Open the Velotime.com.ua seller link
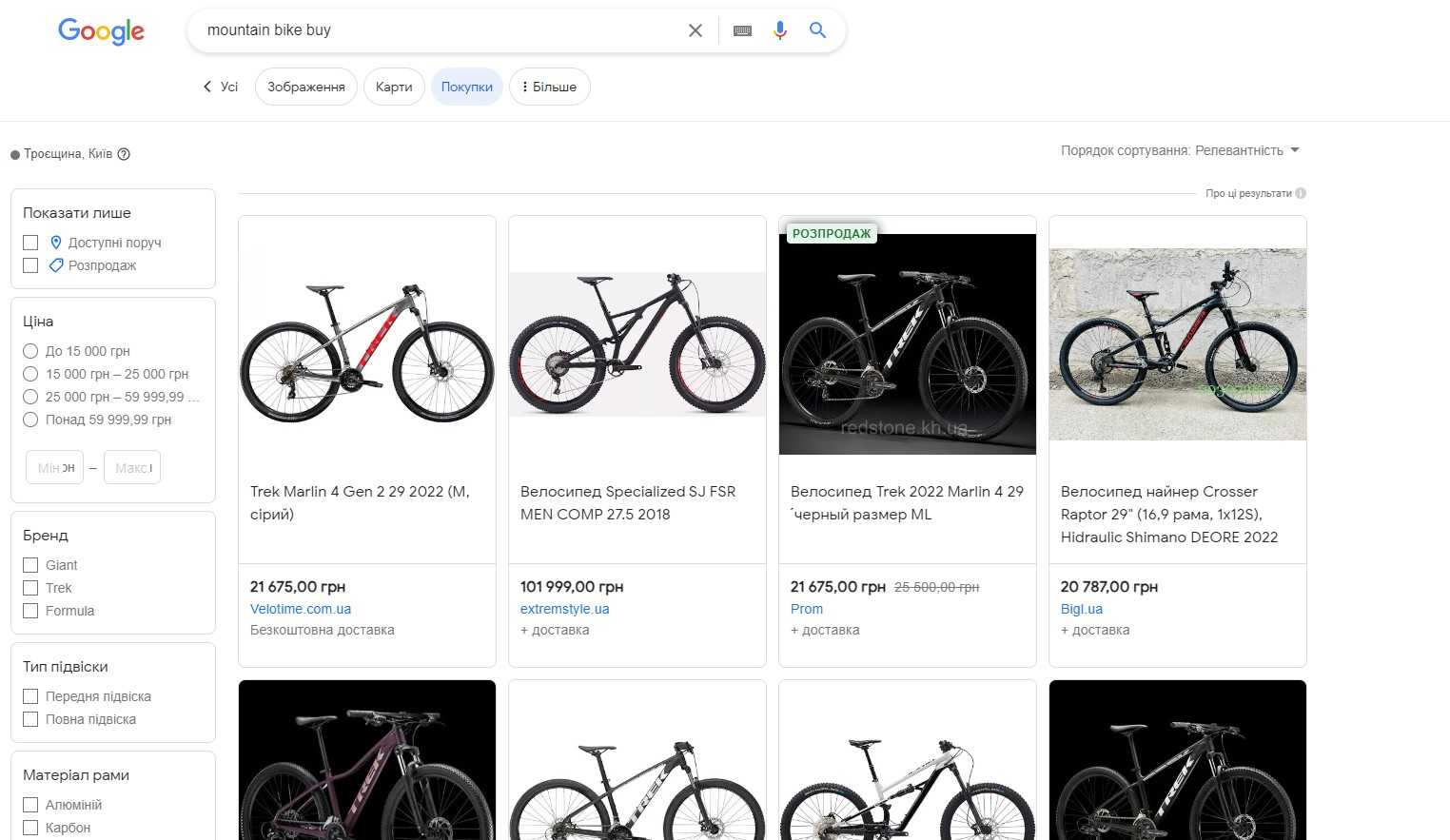 [x=301, y=609]
